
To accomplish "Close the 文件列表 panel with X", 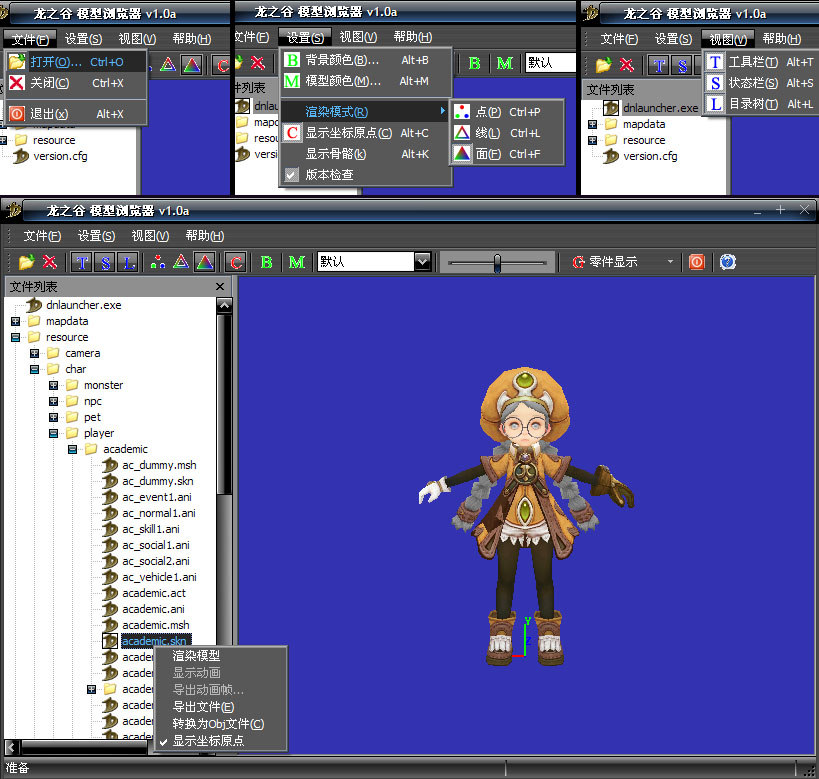I will tap(220, 286).
